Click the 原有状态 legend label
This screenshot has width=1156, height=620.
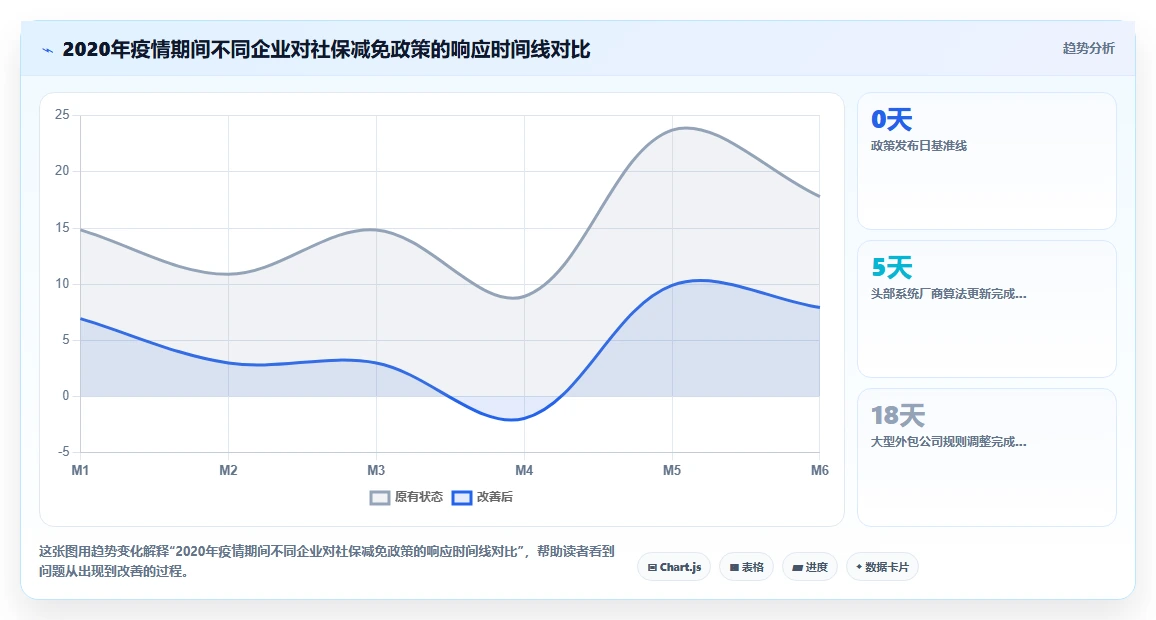point(419,497)
